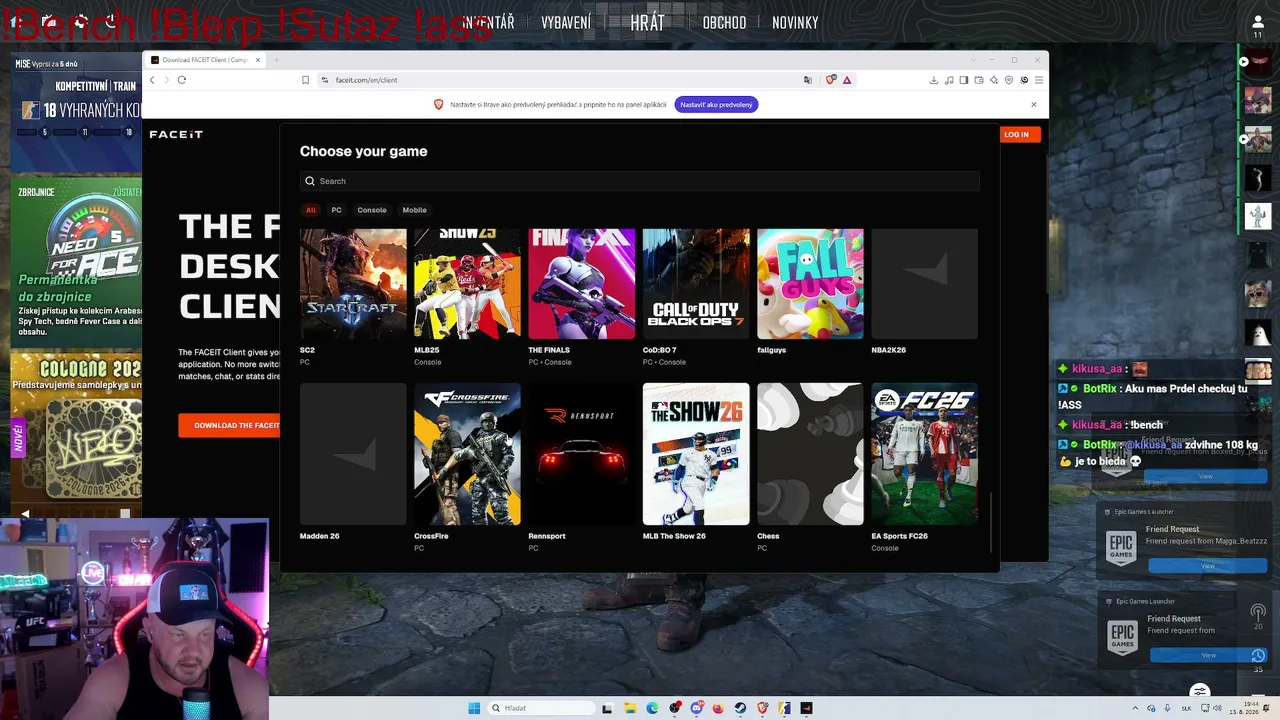Select the PC game filter
Viewport: 1280px width, 720px height.
point(336,210)
